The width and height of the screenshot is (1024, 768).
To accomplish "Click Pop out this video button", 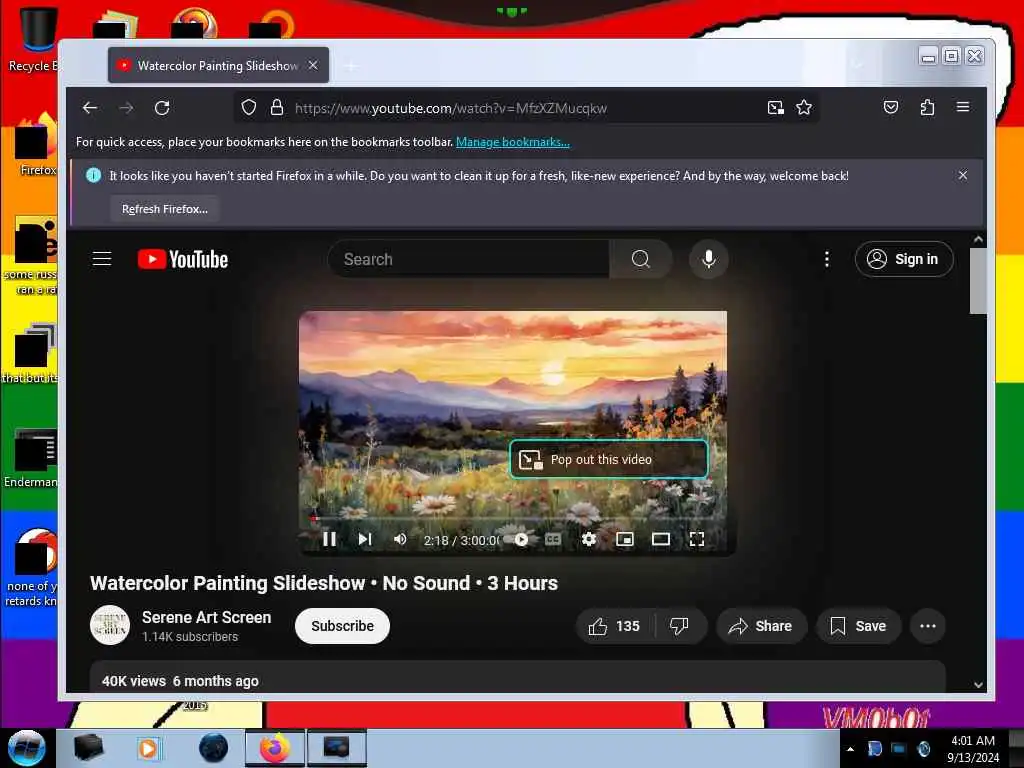I will (609, 459).
